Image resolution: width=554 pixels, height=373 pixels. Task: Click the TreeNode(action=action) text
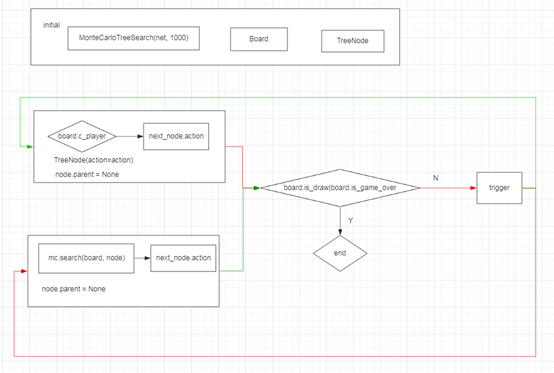(94, 160)
